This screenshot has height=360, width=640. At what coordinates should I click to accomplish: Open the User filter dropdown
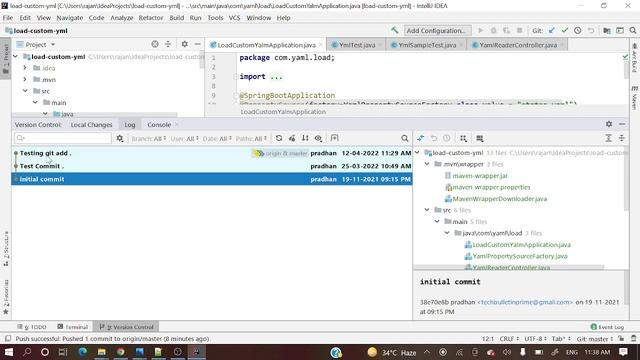pyautogui.click(x=184, y=139)
